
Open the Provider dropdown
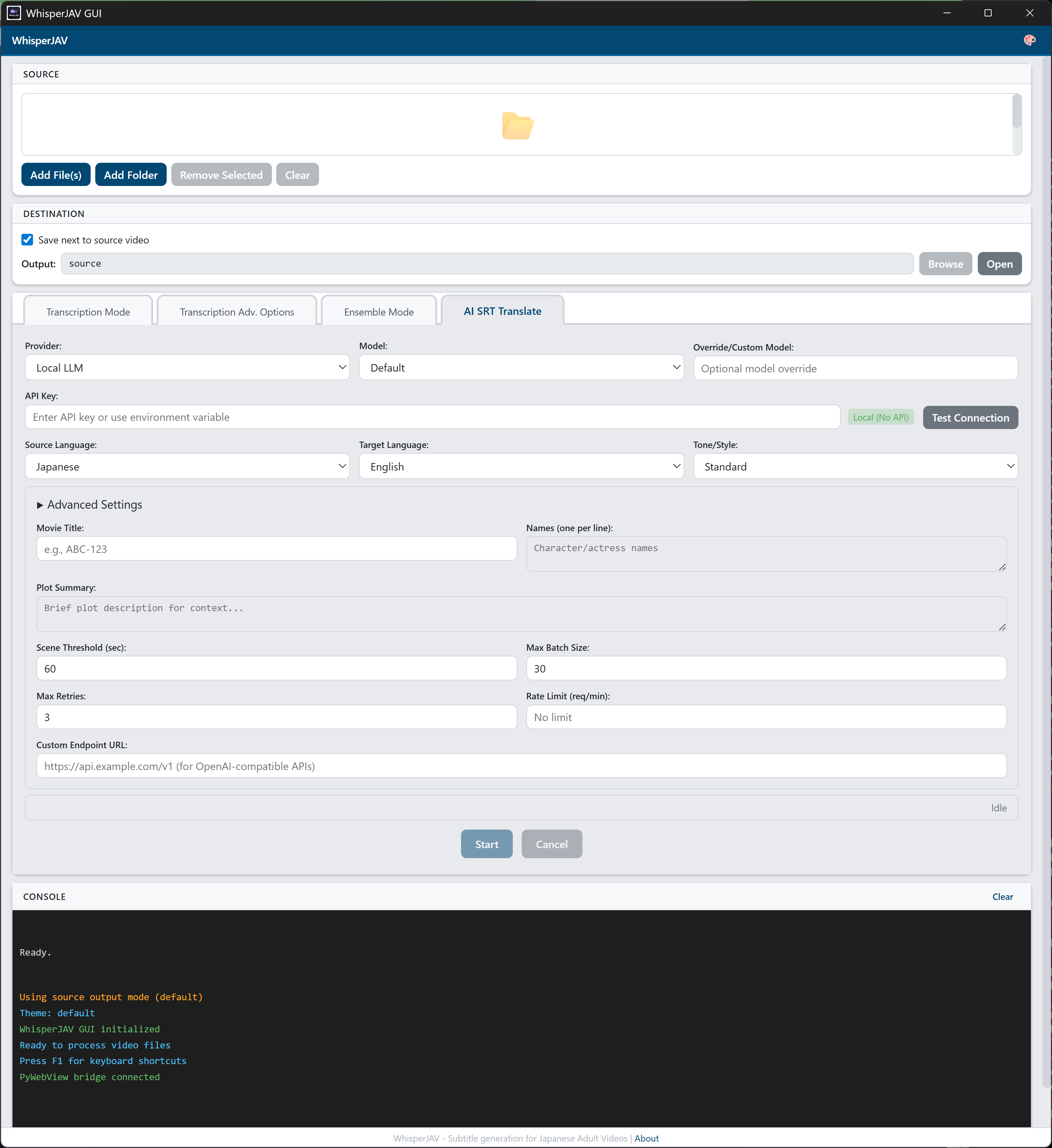click(187, 368)
